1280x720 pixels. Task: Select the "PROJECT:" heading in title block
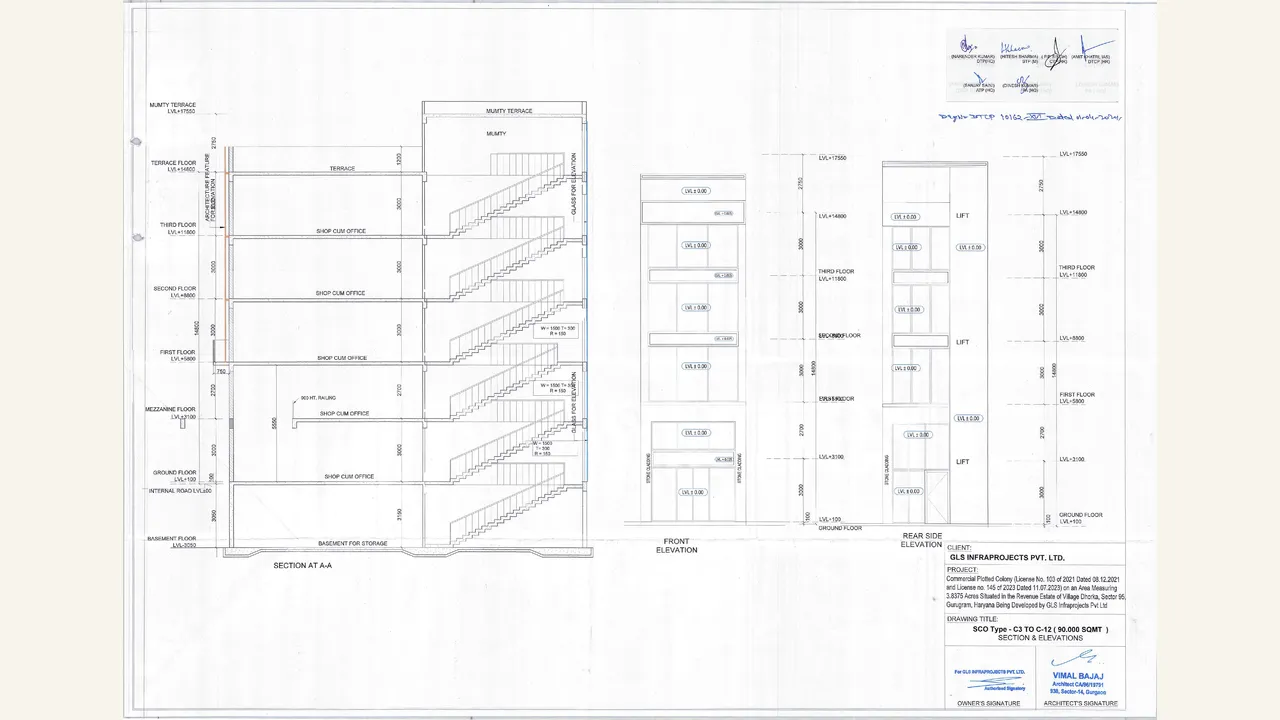click(x=961, y=571)
